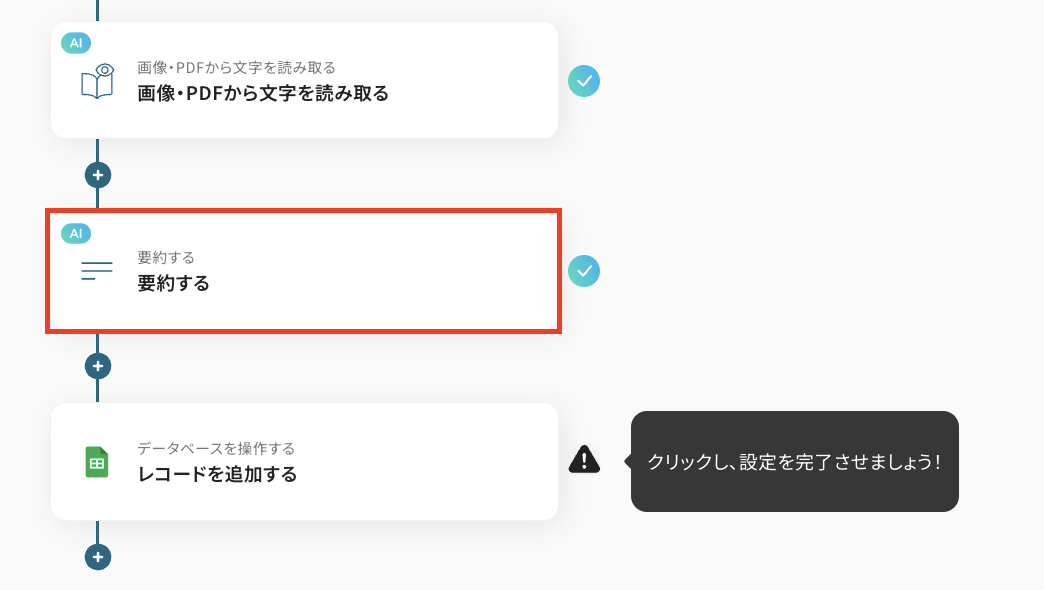Click the warning triangle icon
The image size is (1044, 590).
pyautogui.click(x=584, y=459)
